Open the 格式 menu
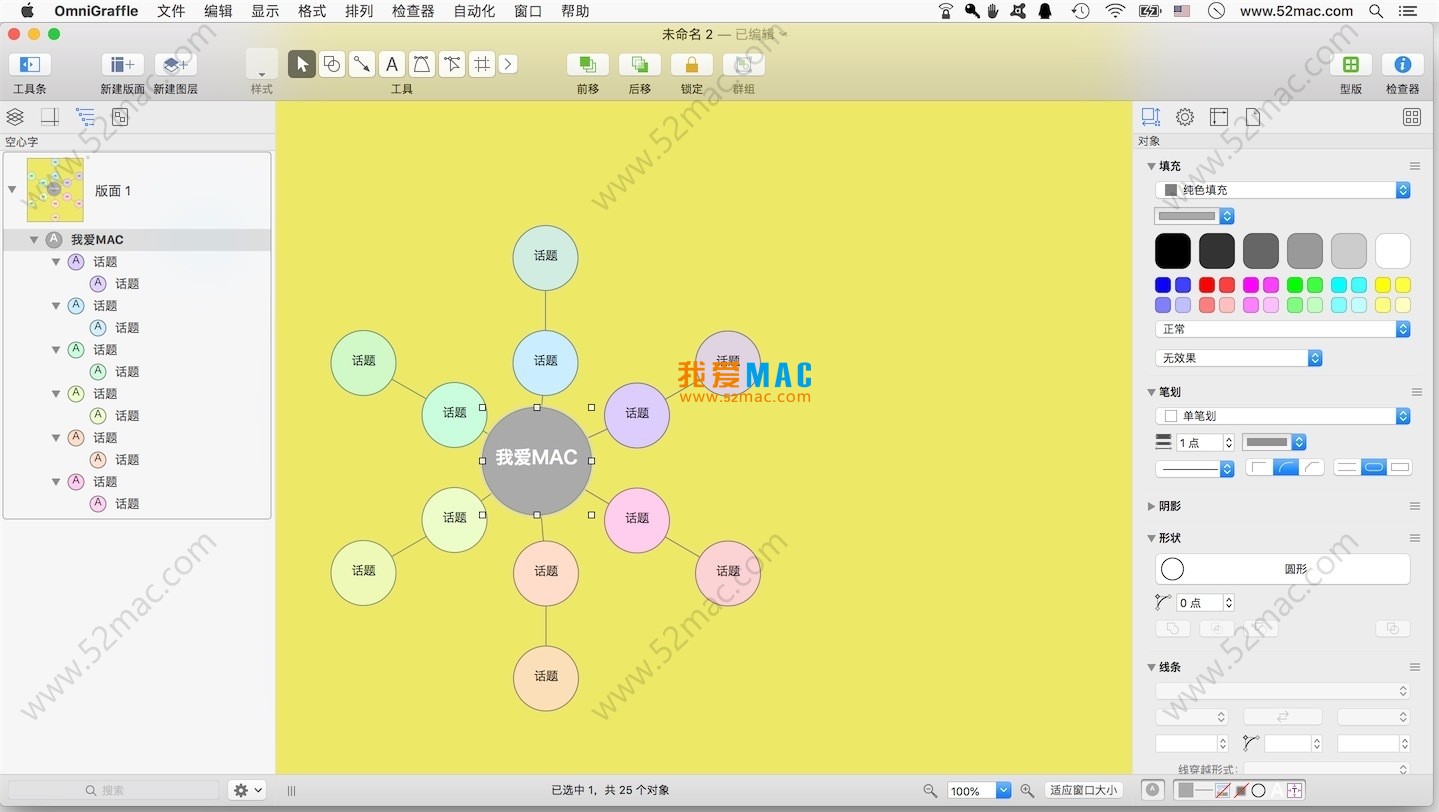Viewport: 1439px width, 812px height. pyautogui.click(x=312, y=11)
